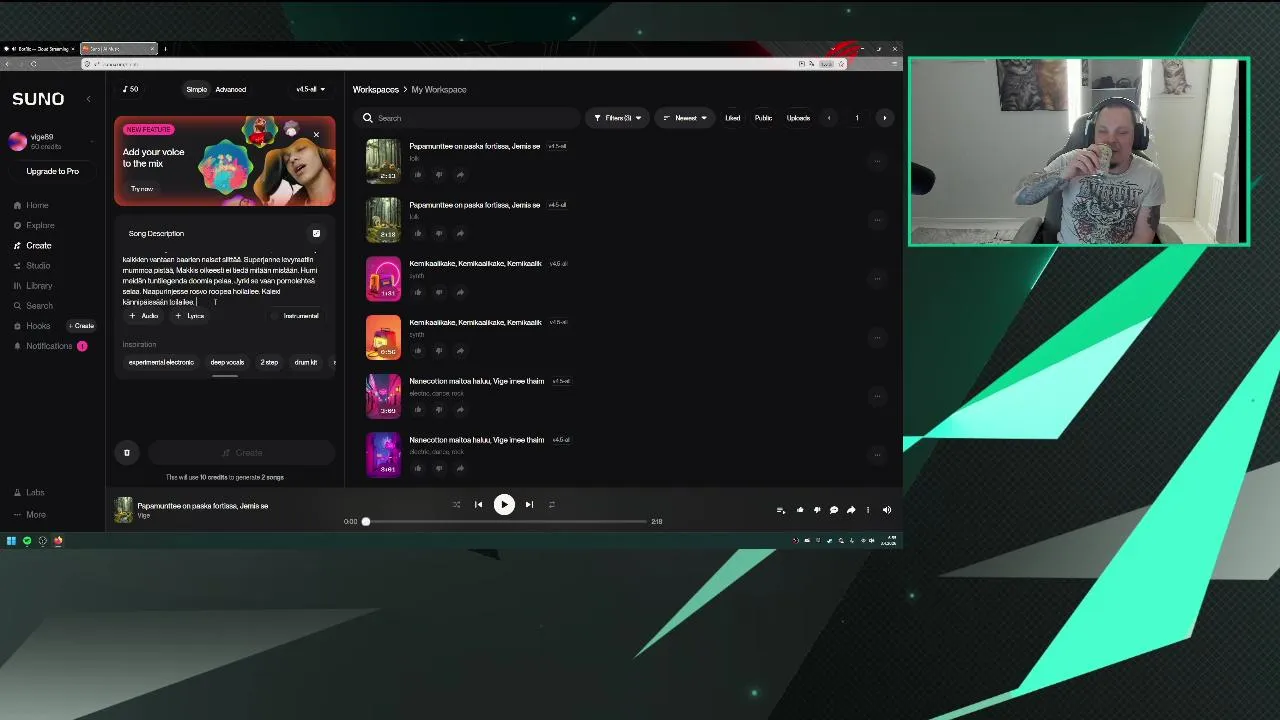Screen dimensions: 1280x720
Task: Click the large Create song button
Action: (x=241, y=453)
